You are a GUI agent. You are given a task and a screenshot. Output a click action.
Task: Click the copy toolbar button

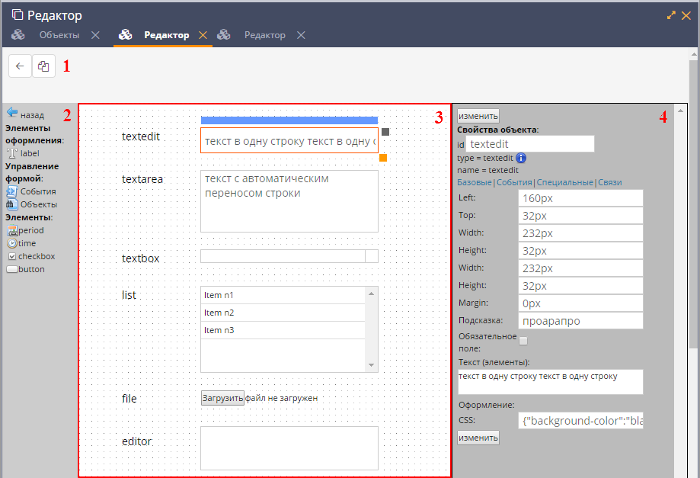click(x=44, y=67)
